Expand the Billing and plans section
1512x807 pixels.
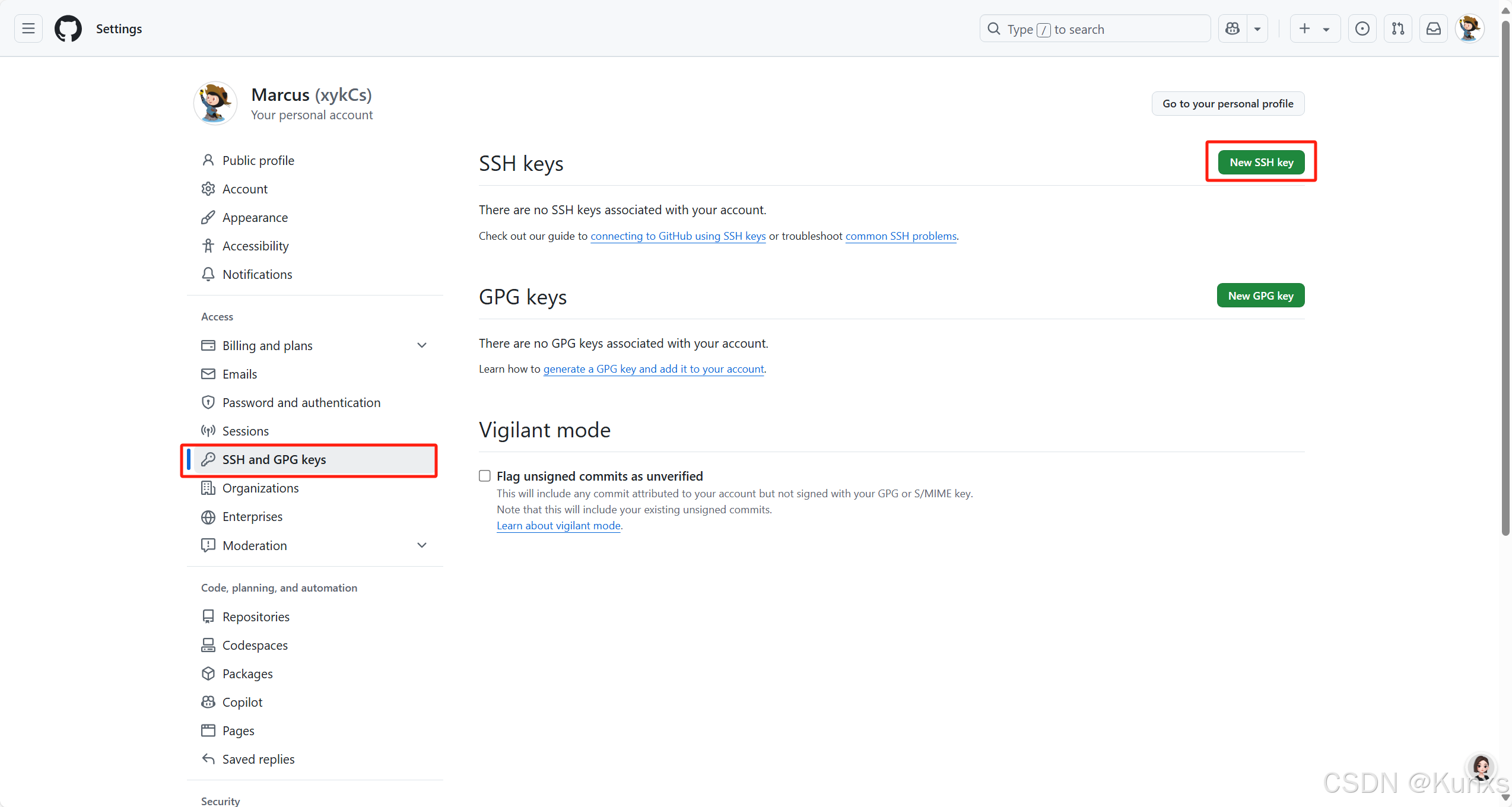[421, 345]
